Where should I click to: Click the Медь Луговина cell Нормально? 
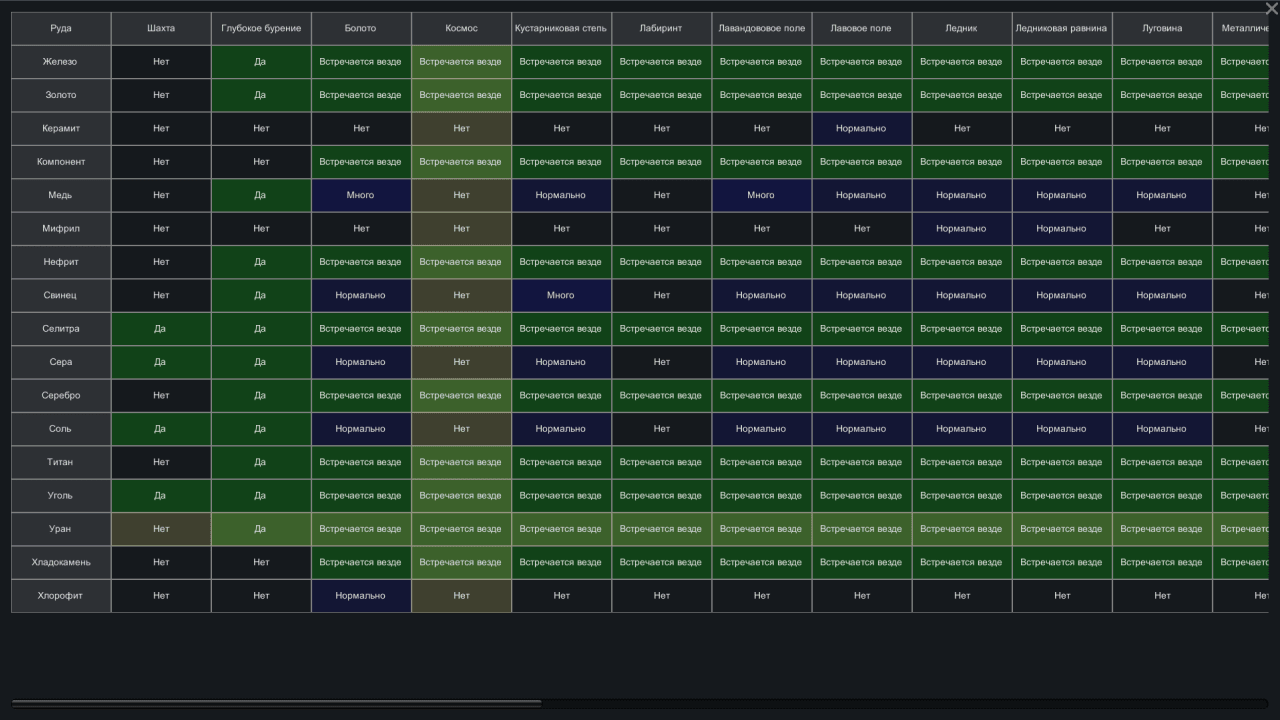pos(1161,195)
